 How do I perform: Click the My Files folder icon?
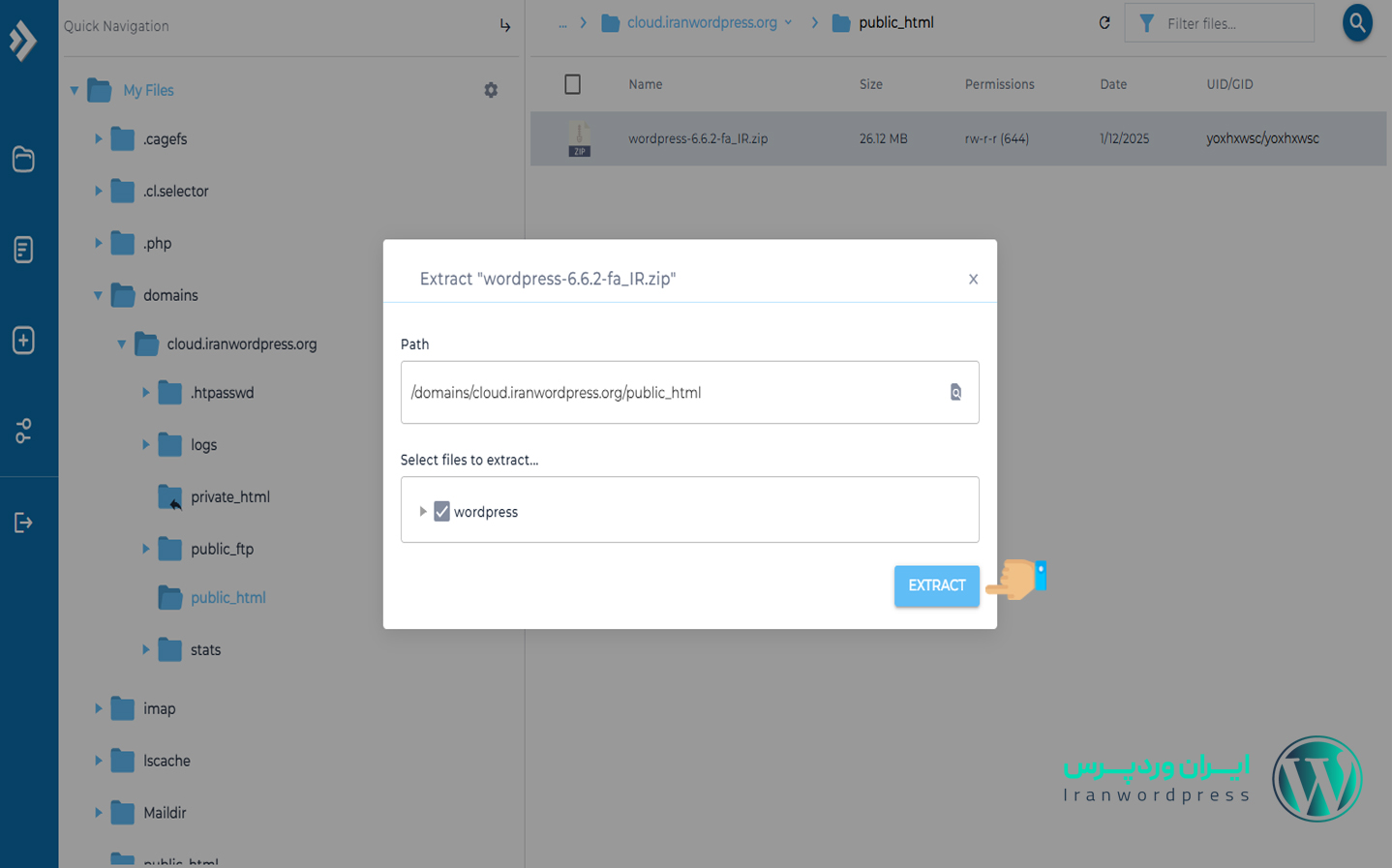pyautogui.click(x=100, y=90)
